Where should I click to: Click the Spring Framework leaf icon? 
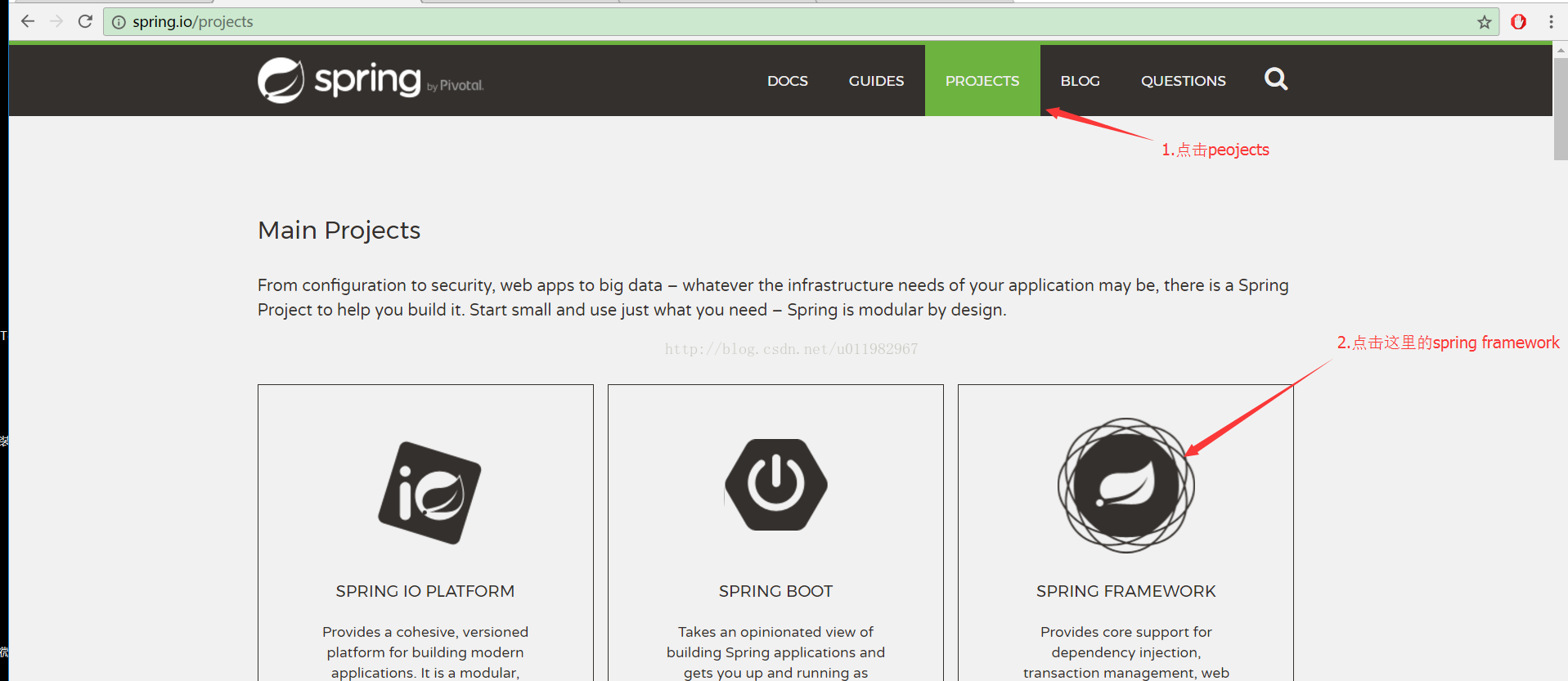point(1126,486)
